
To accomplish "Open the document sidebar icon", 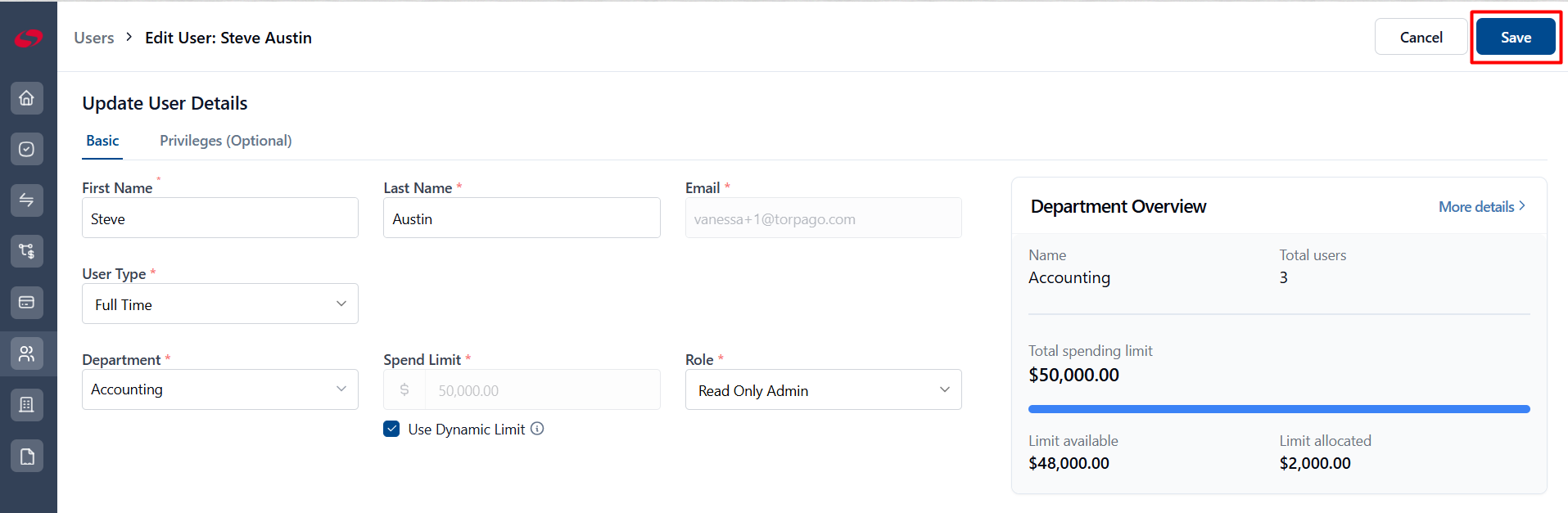I will pos(27,456).
